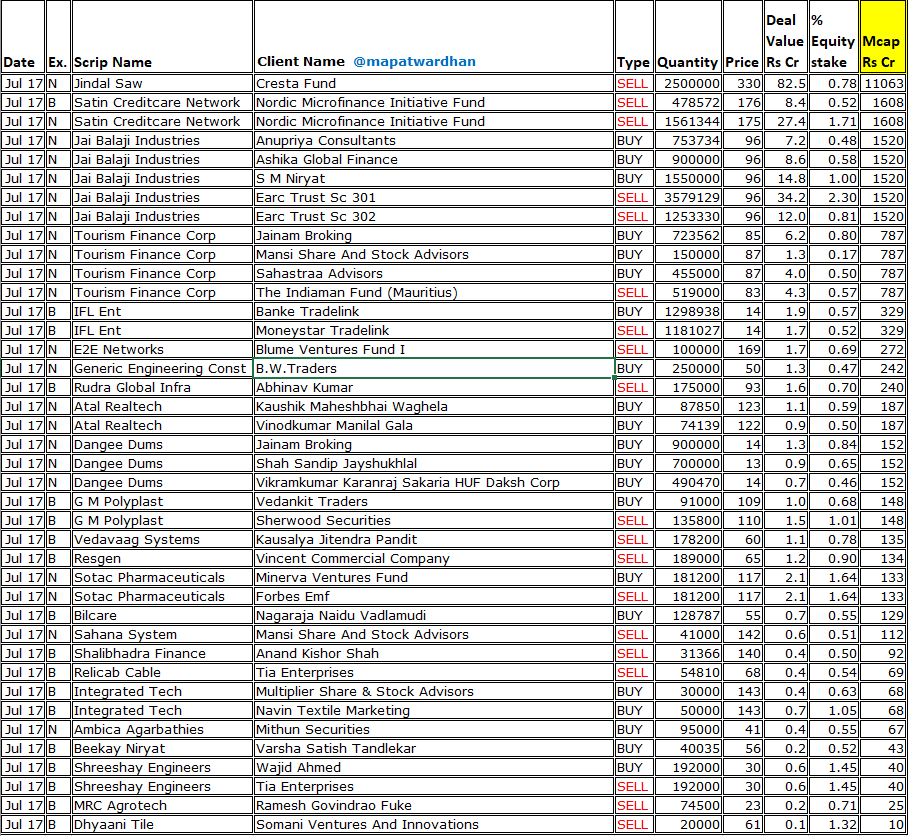908x836 pixels.
Task: Select Multiplier Share & Stock Advisors cell
Action: pyautogui.click(x=434, y=691)
